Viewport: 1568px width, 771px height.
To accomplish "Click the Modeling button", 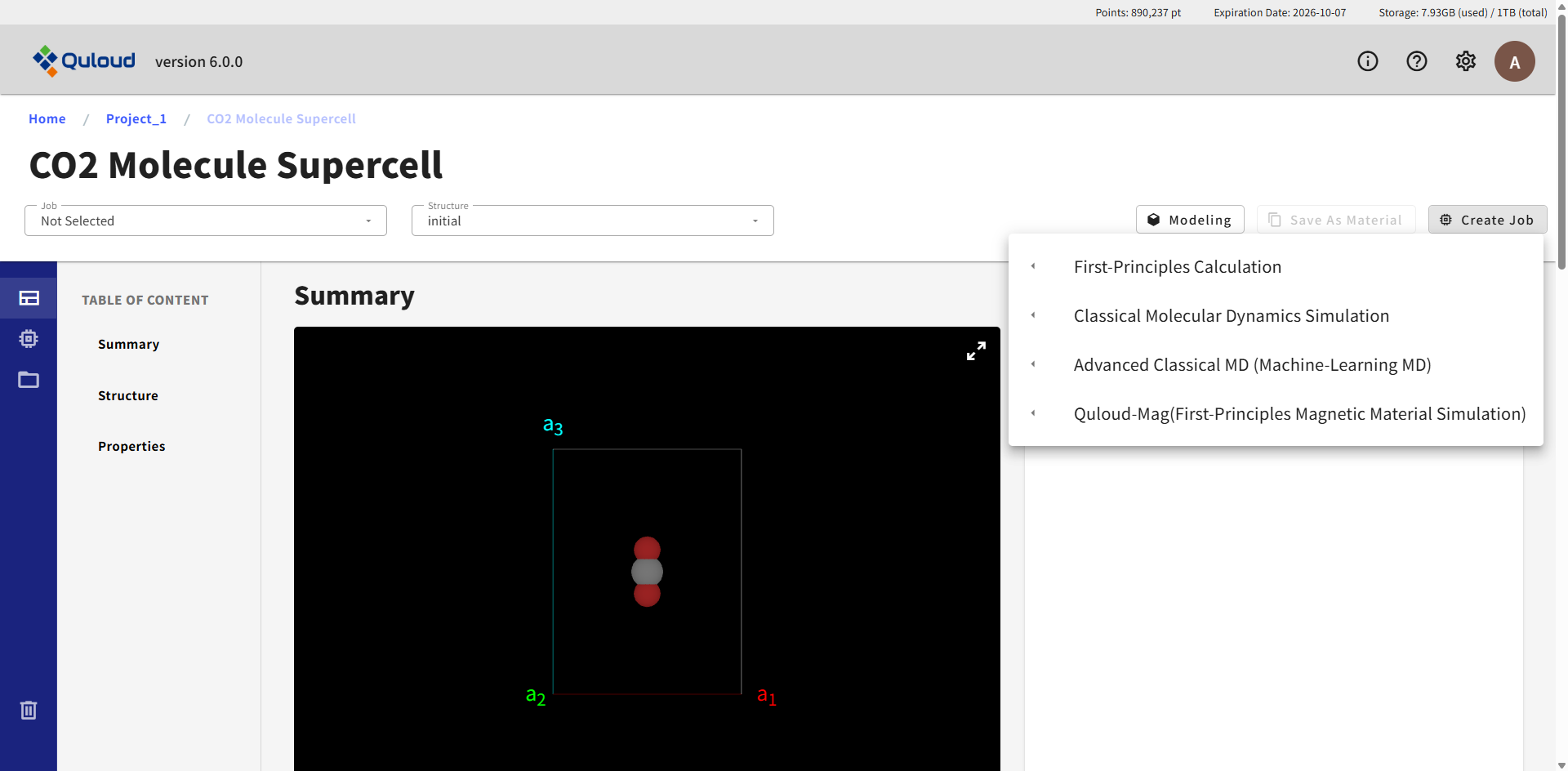I will (1189, 220).
